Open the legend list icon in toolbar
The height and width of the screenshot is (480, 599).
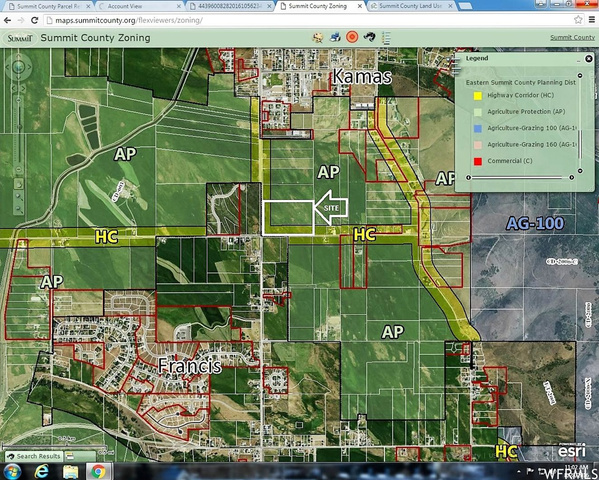coord(386,37)
